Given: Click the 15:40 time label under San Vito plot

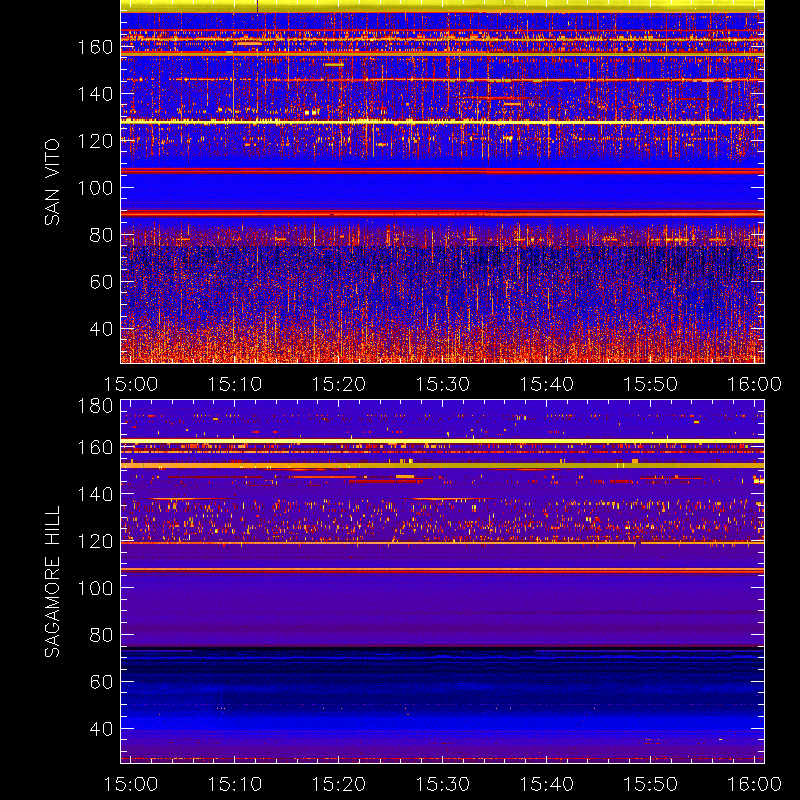Looking at the screenshot, I should pyautogui.click(x=546, y=384).
